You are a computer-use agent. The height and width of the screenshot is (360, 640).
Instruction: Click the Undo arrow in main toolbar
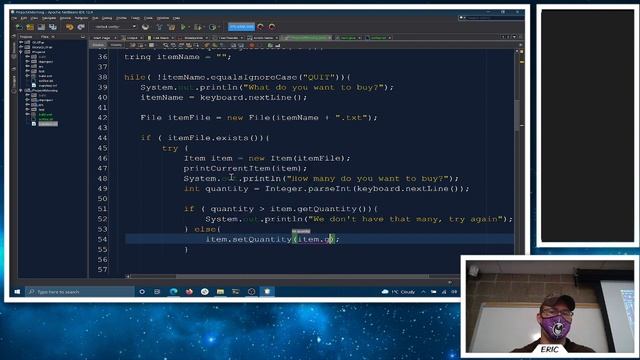pyautogui.click(x=69, y=27)
